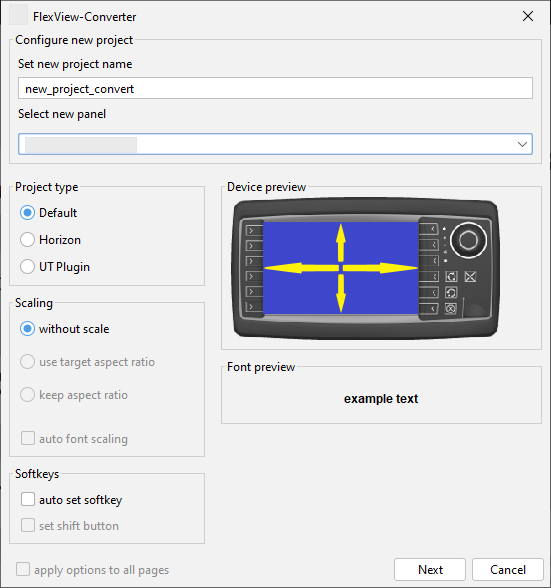Click the Next button
The height and width of the screenshot is (588, 551).
click(x=430, y=570)
